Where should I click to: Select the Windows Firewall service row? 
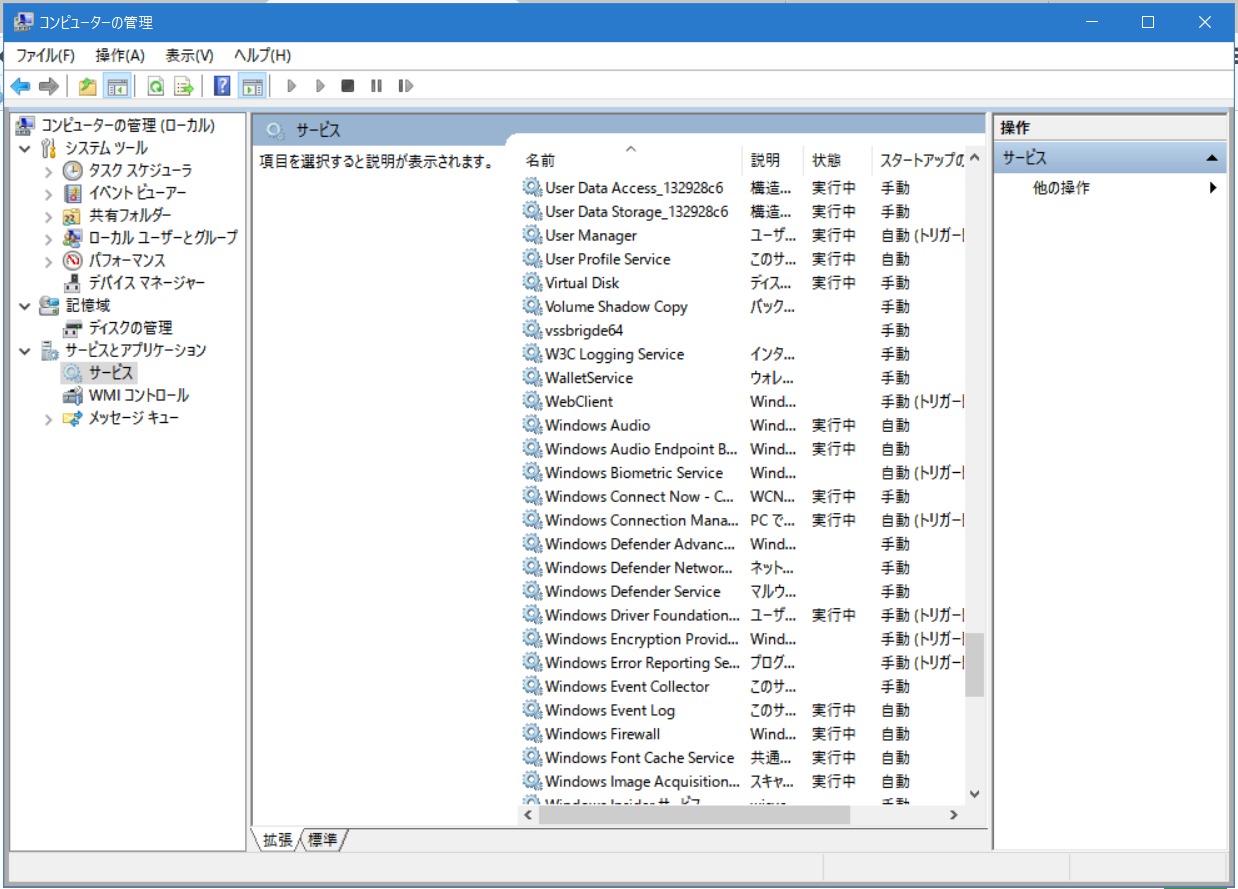pyautogui.click(x=602, y=734)
